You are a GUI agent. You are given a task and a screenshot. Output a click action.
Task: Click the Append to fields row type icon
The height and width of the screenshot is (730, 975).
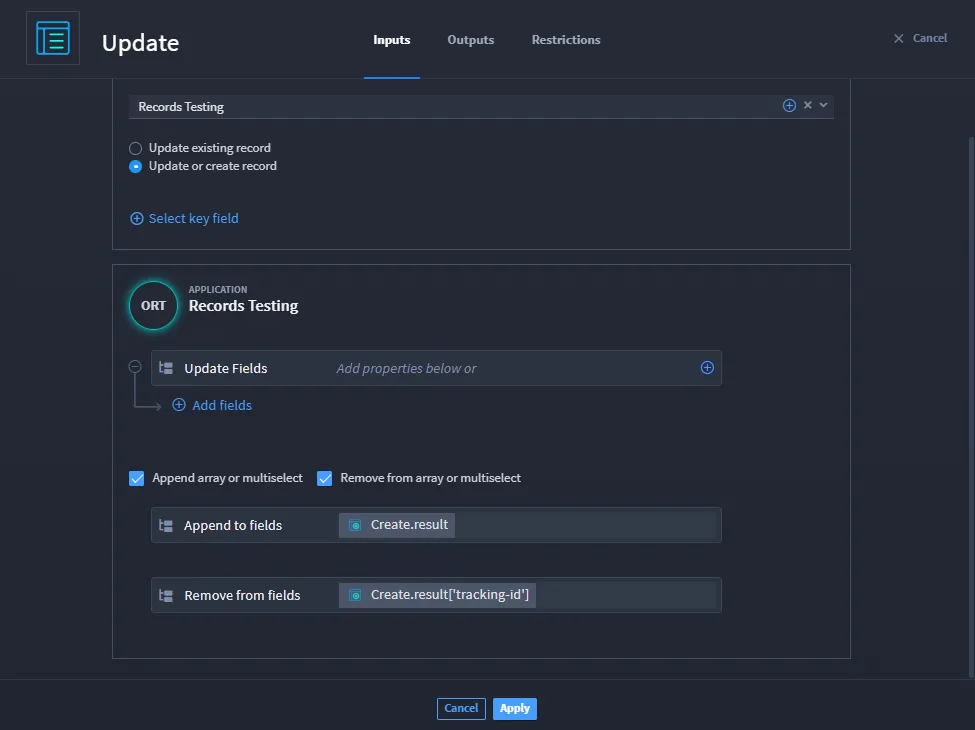pyautogui.click(x=166, y=525)
